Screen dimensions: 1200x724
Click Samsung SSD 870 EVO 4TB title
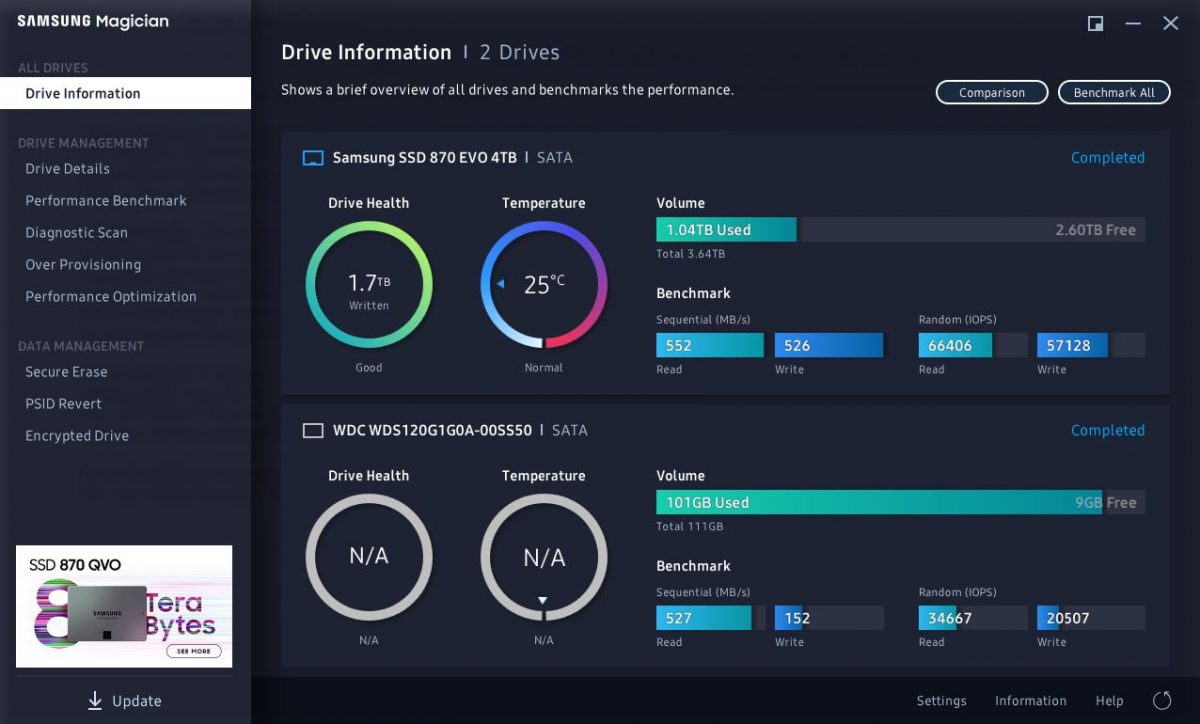425,158
